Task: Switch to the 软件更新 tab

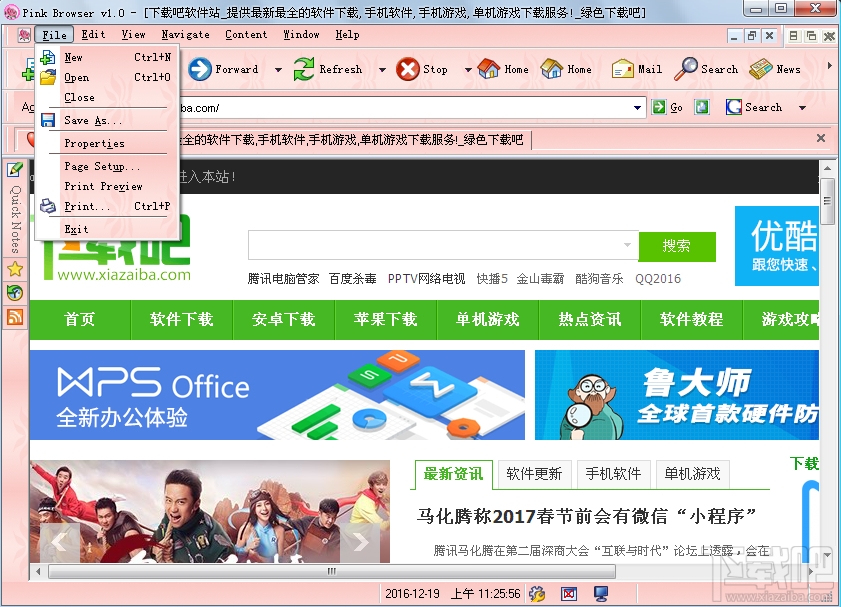Action: [534, 475]
